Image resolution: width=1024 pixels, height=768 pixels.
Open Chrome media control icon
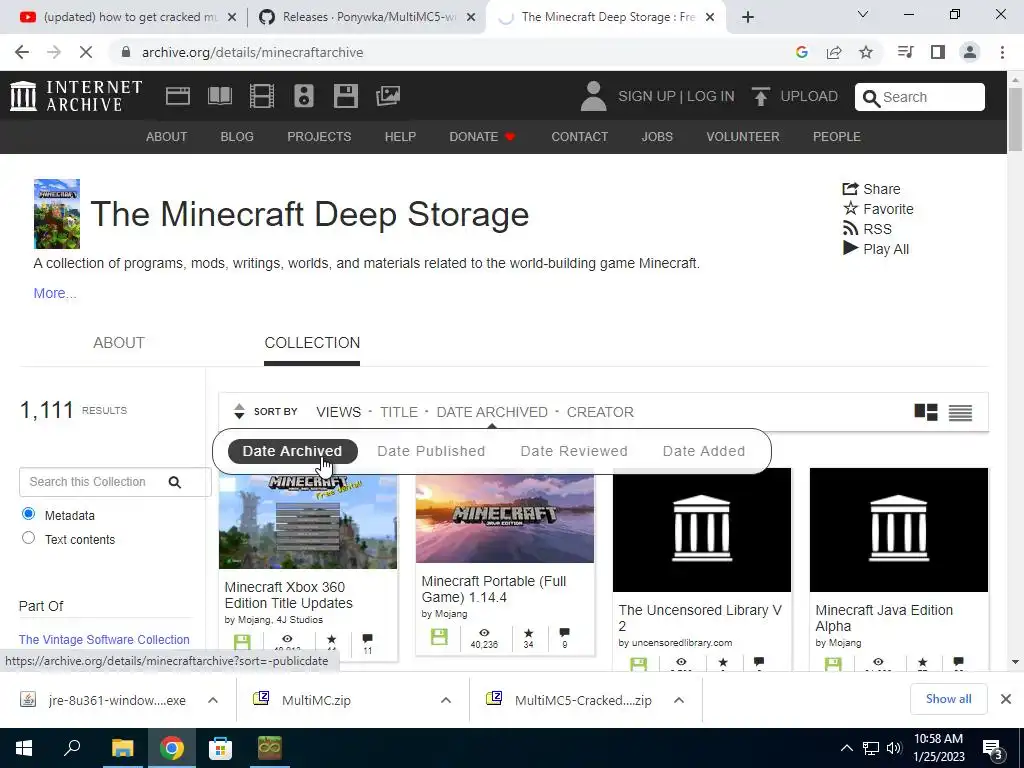[x=905, y=52]
